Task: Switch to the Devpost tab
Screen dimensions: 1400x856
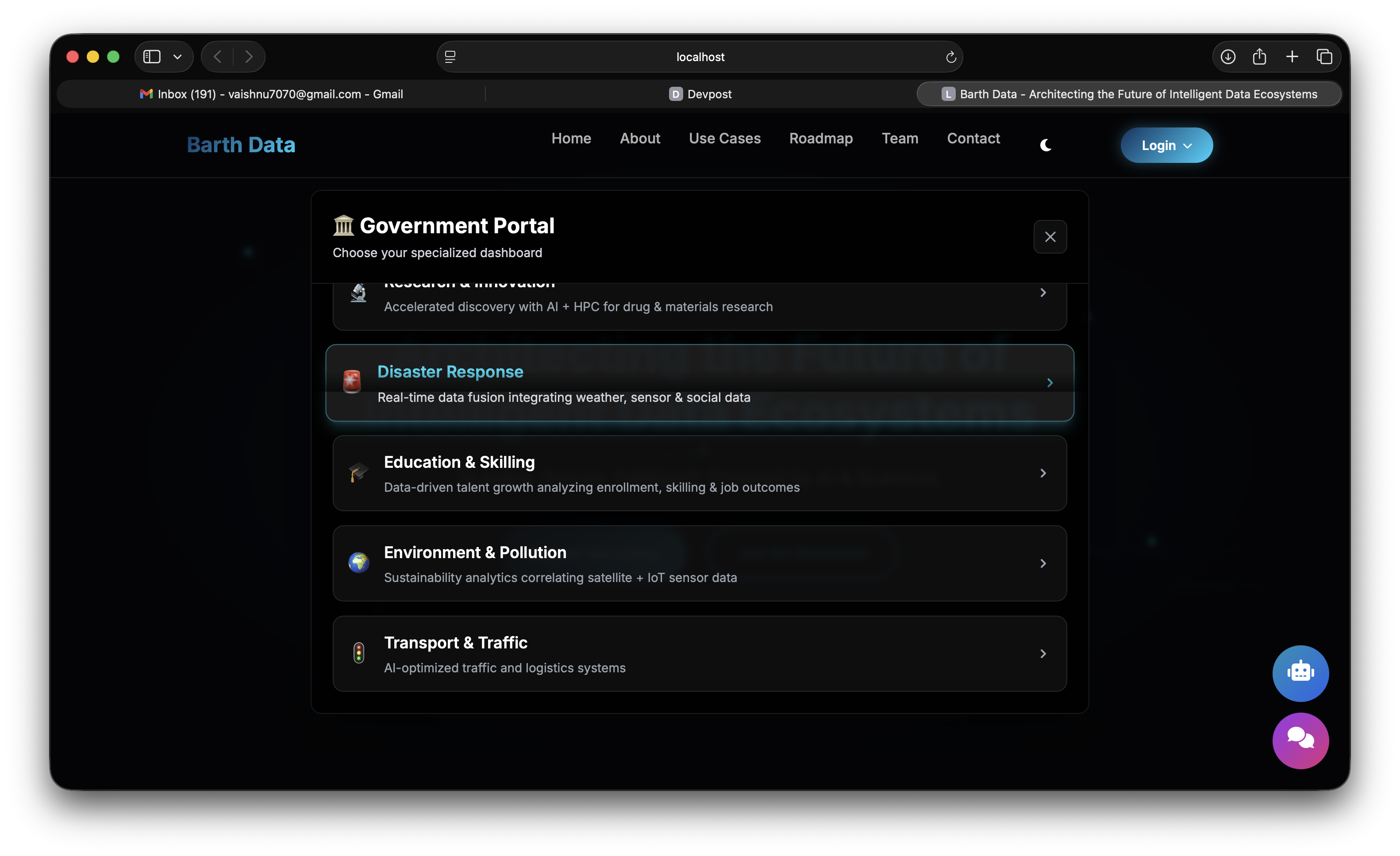Action: pos(700,94)
